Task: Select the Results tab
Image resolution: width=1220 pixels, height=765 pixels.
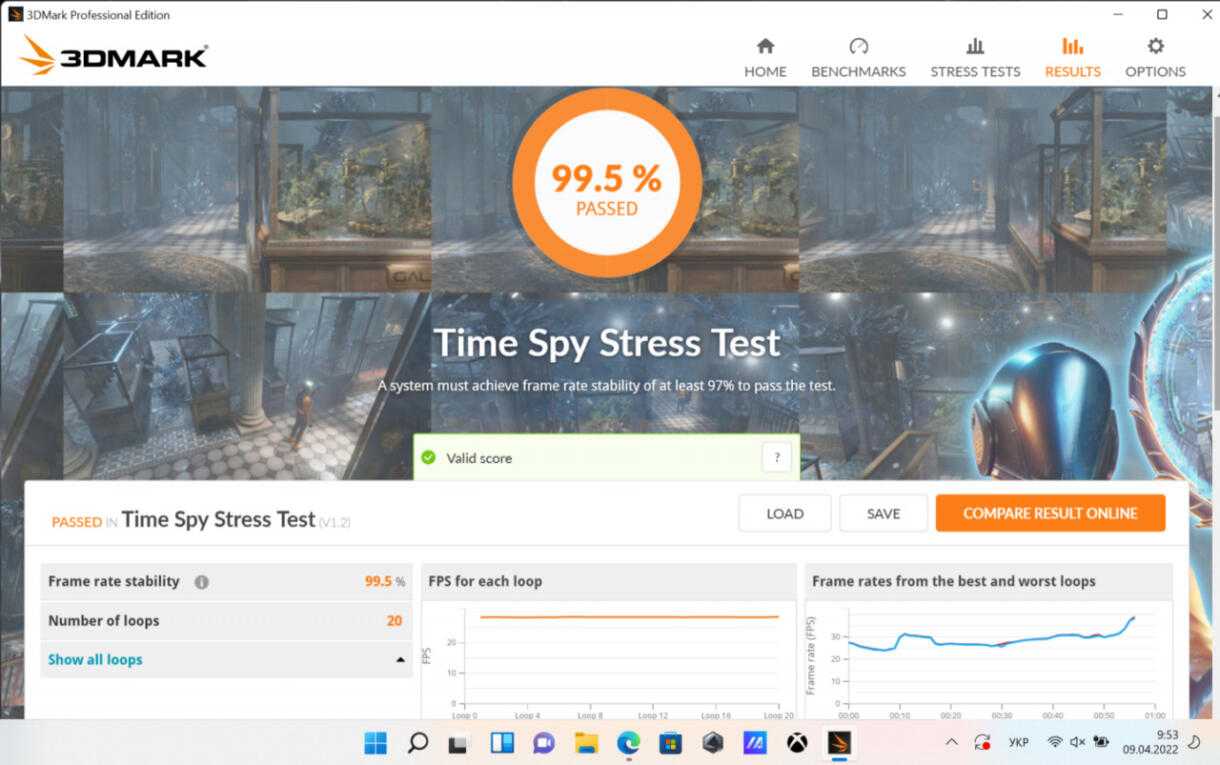Action: coord(1072,58)
